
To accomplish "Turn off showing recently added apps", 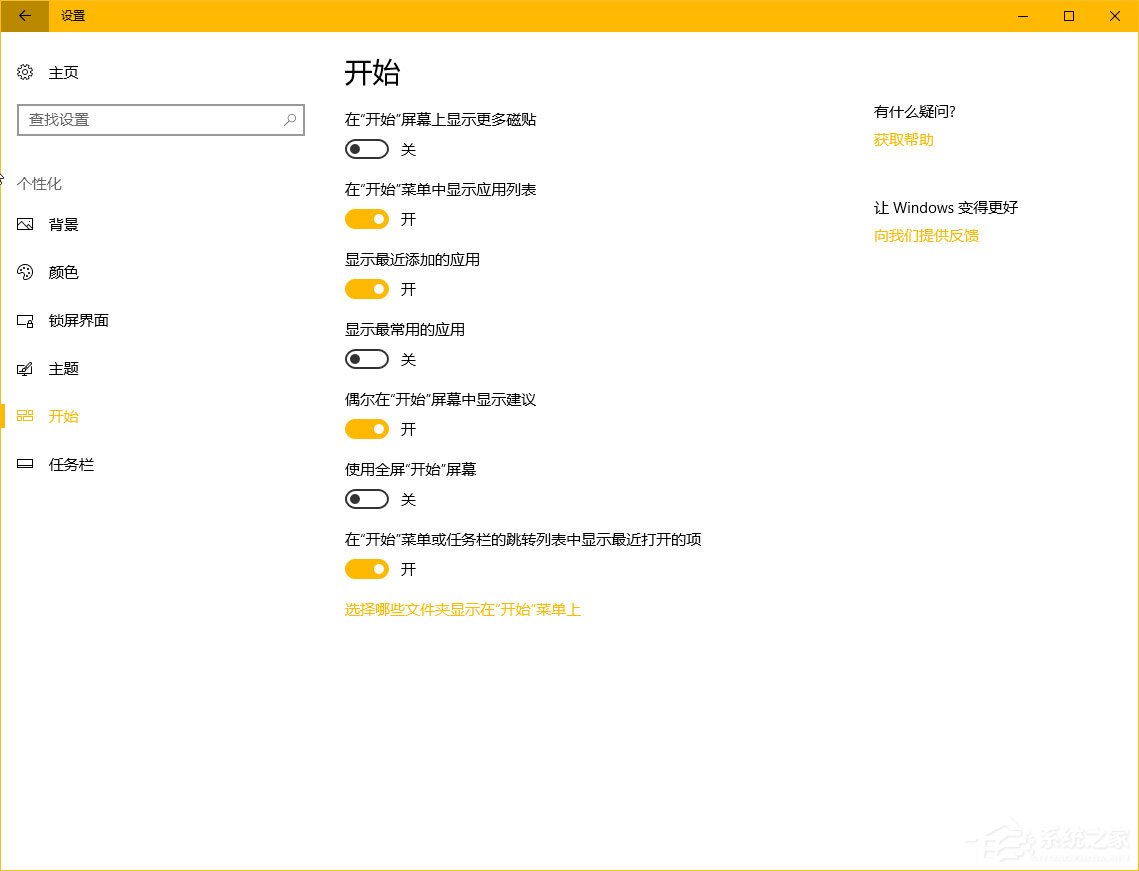I will coord(366,289).
